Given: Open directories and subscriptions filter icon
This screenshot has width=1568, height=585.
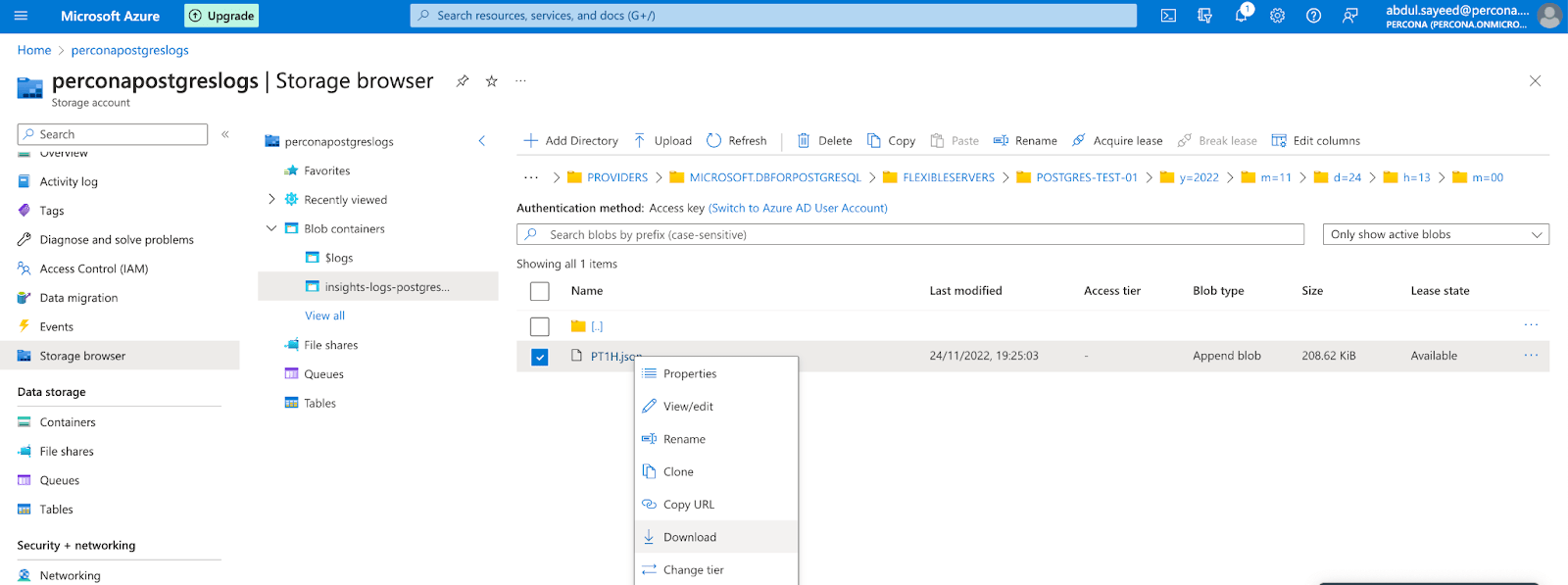Looking at the screenshot, I should point(1204,16).
